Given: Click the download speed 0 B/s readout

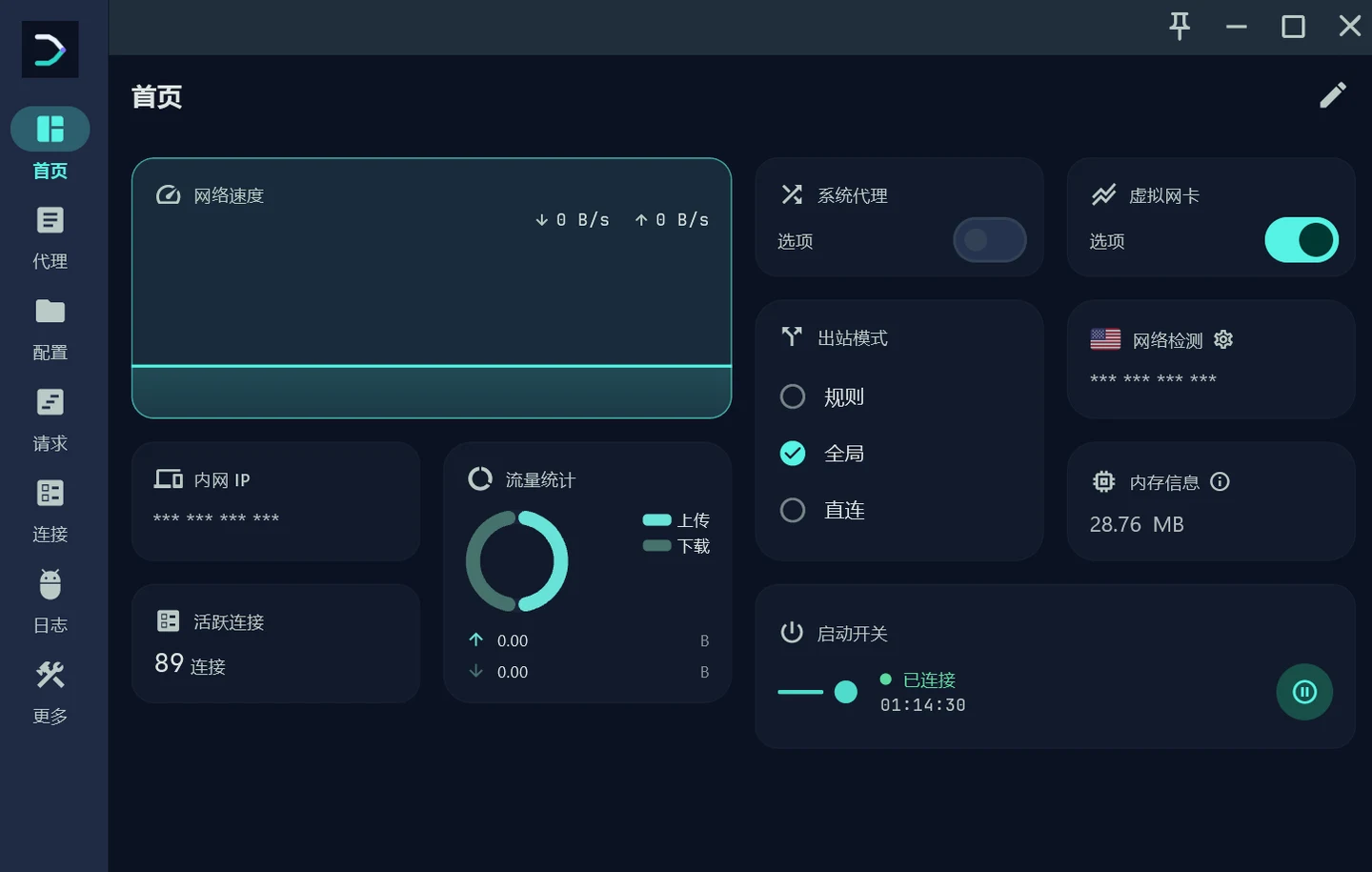Looking at the screenshot, I should coord(572,220).
